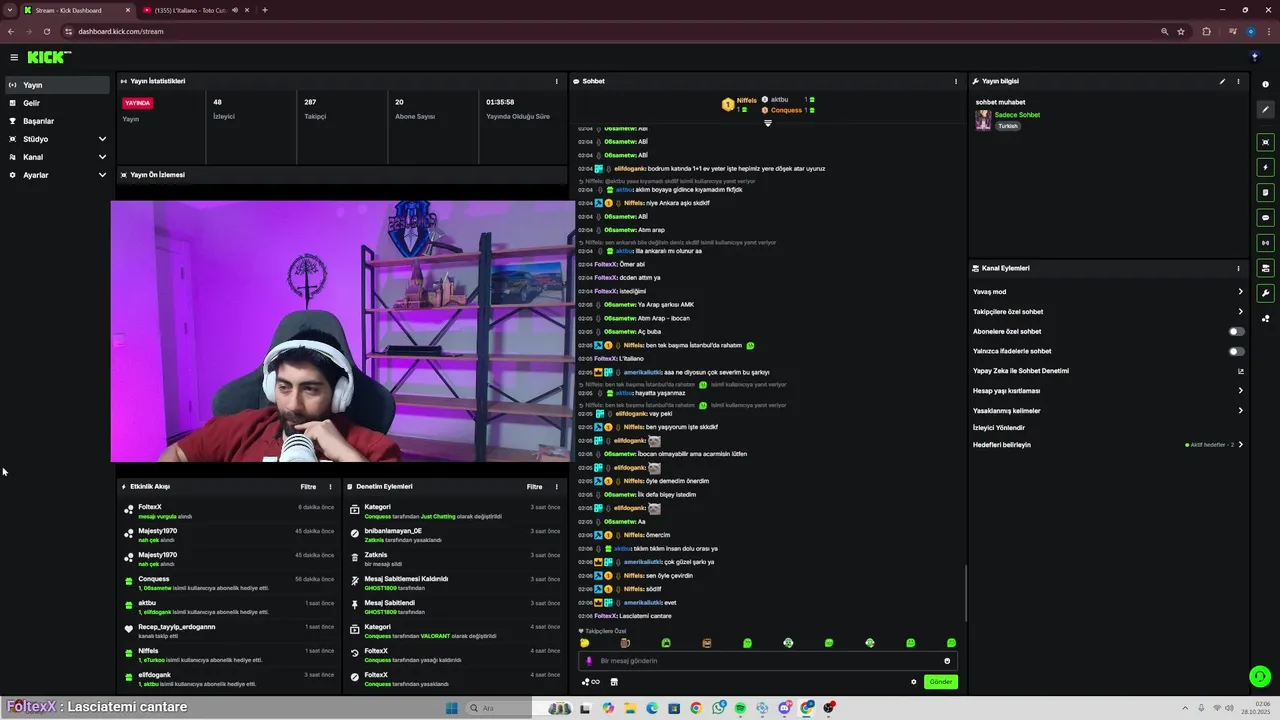Click the shop icon below message box
The height and width of the screenshot is (720, 1280).
614,682
